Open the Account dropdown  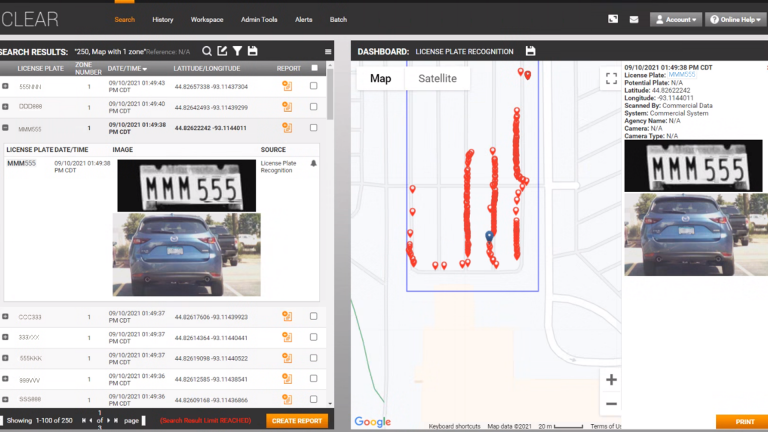(x=675, y=19)
